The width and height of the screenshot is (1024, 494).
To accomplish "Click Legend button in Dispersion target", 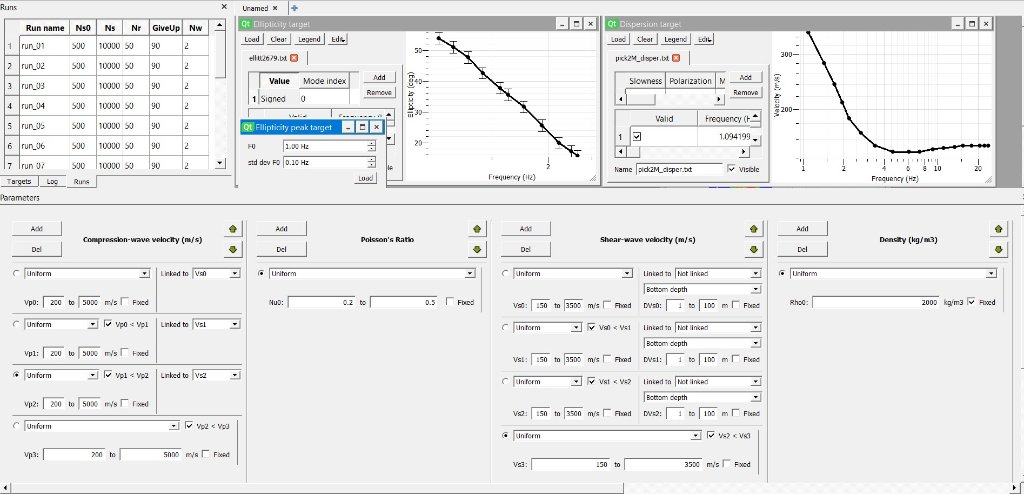I will pyautogui.click(x=673, y=39).
